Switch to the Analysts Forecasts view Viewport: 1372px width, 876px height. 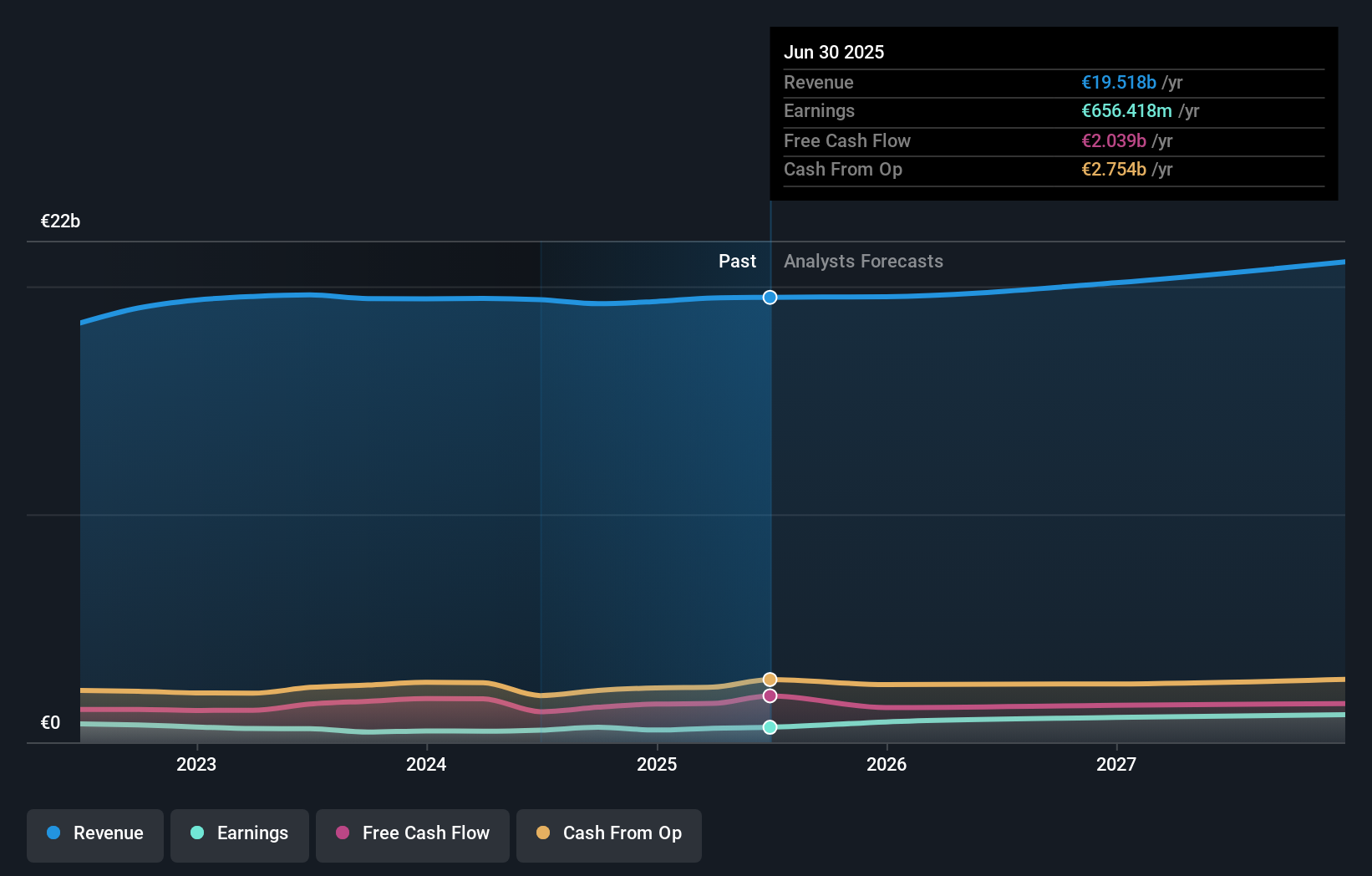863,262
